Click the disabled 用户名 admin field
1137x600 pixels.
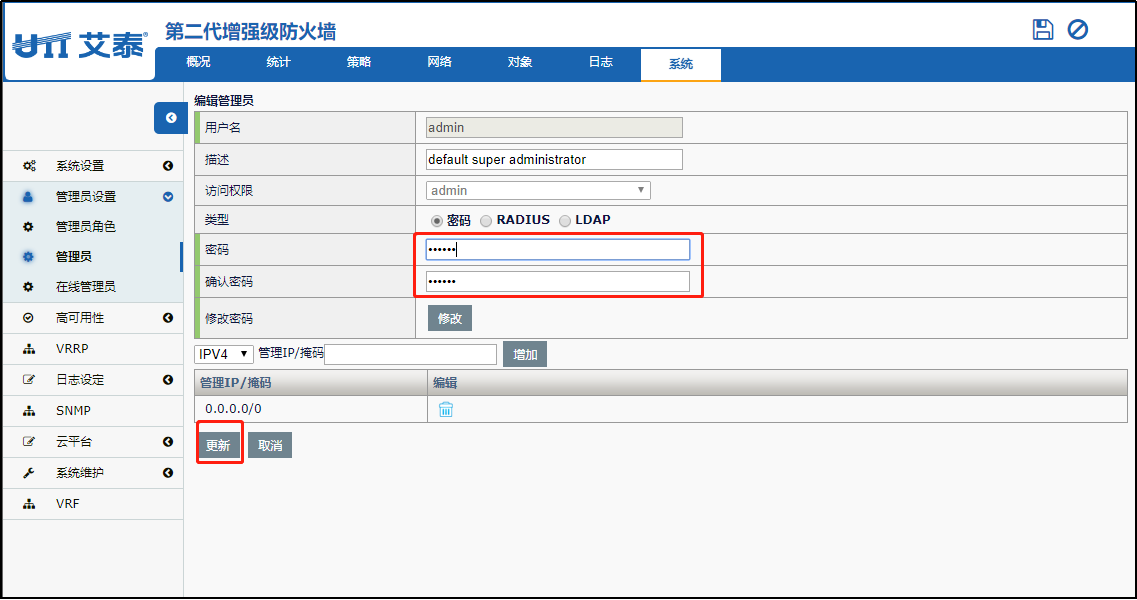point(554,128)
